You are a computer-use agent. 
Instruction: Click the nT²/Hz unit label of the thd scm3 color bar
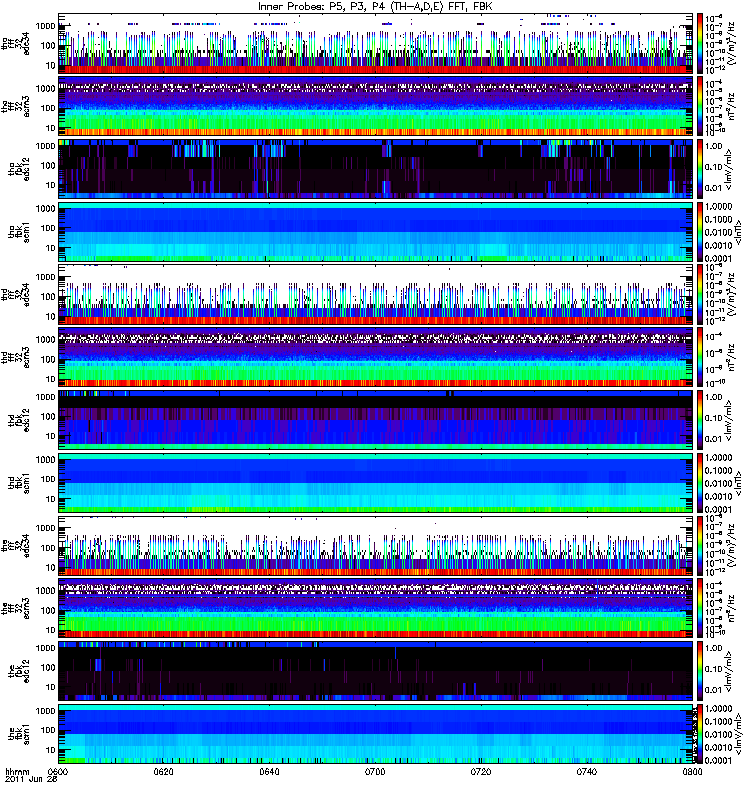coord(731,357)
